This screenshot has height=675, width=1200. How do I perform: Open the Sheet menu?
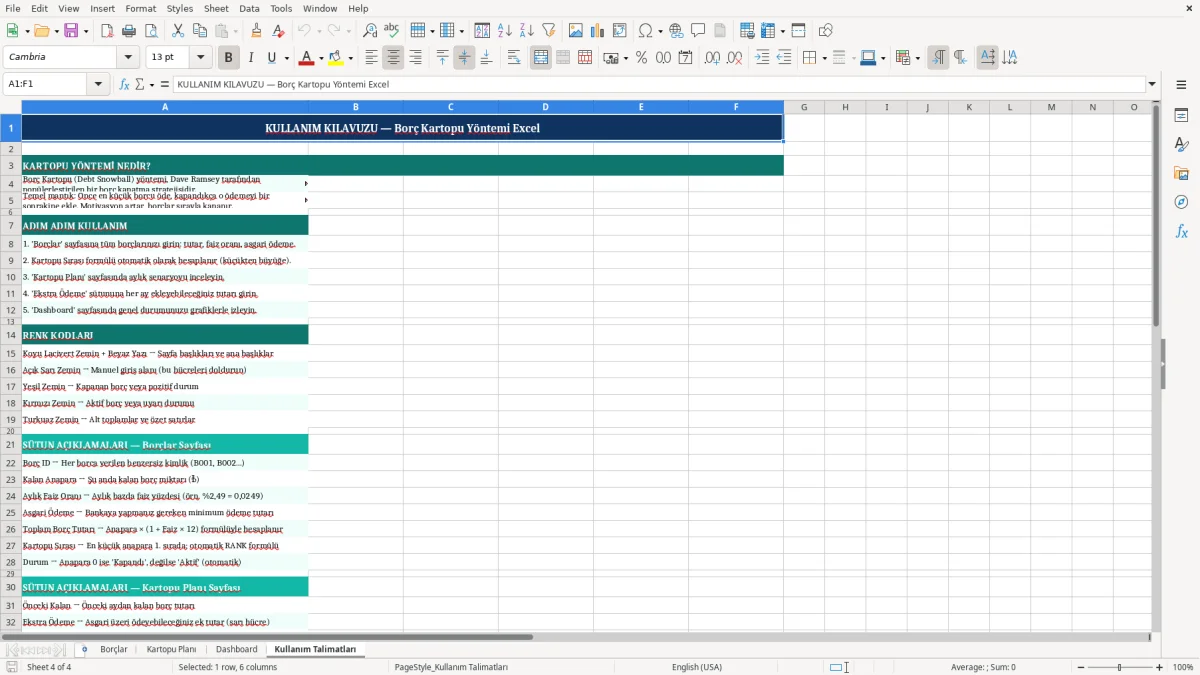point(216,8)
